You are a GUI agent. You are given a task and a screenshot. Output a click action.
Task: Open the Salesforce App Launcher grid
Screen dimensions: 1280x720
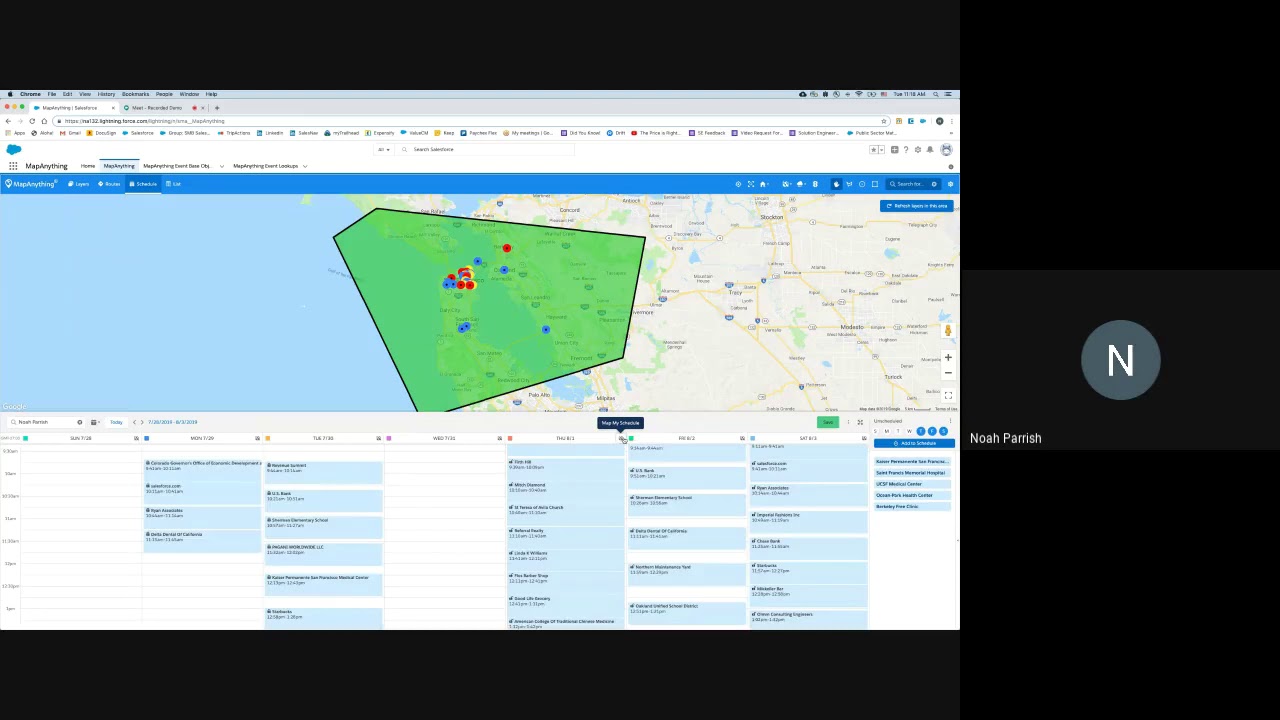(x=13, y=166)
